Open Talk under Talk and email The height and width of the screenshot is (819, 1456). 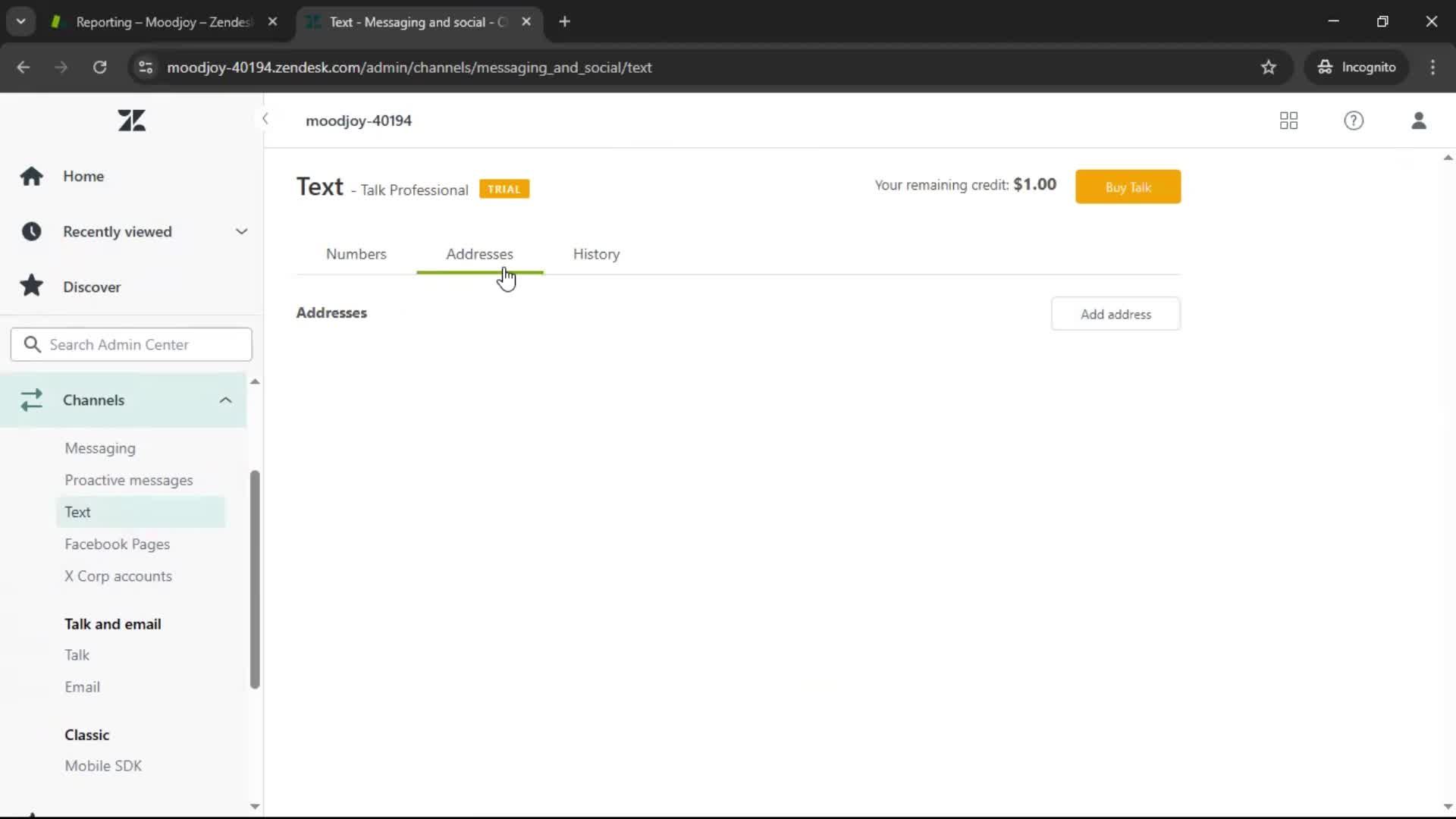(77, 655)
